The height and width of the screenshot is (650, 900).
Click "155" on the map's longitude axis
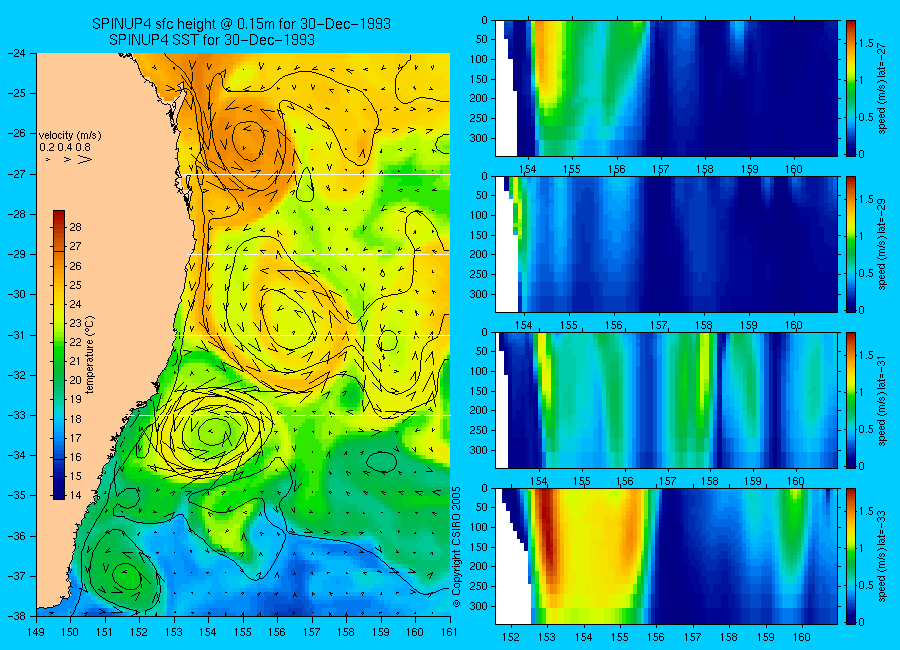[x=243, y=632]
